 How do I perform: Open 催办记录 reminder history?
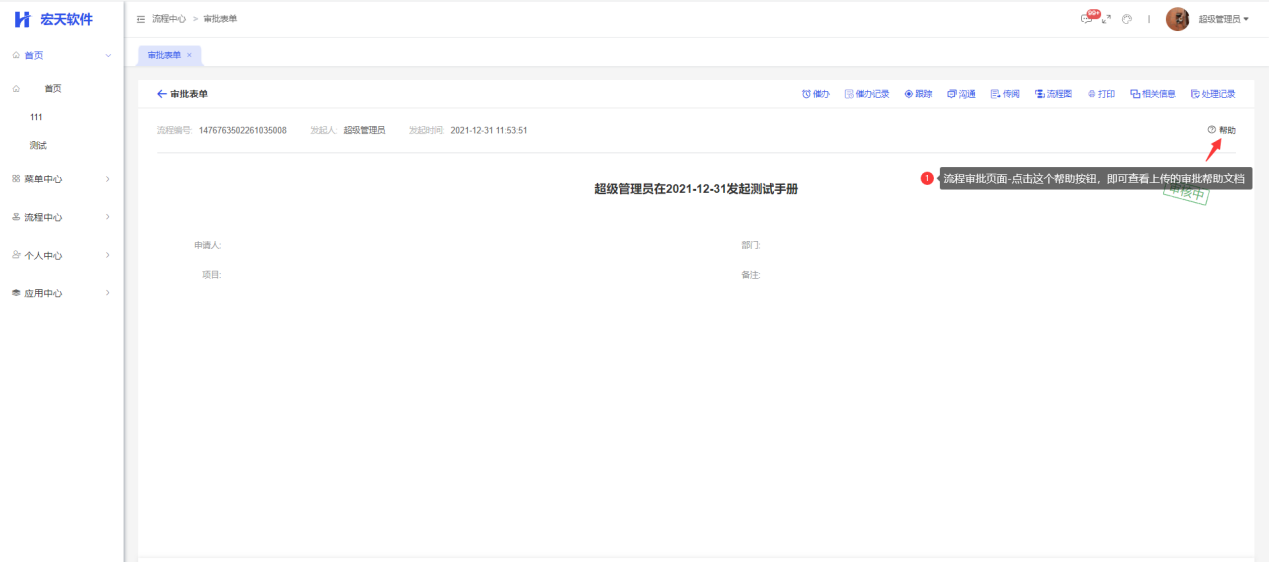(866, 94)
